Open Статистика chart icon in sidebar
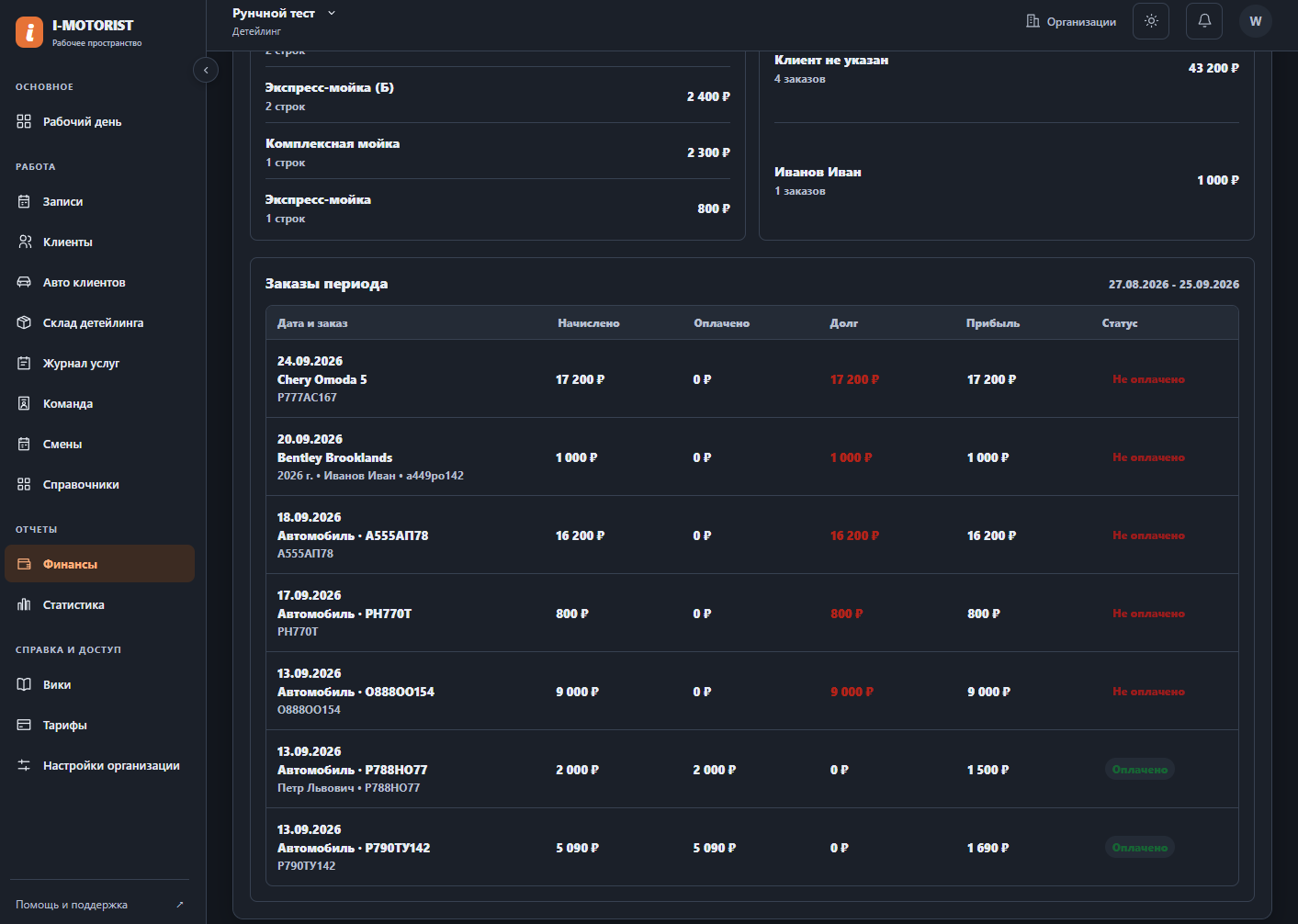 click(x=24, y=604)
